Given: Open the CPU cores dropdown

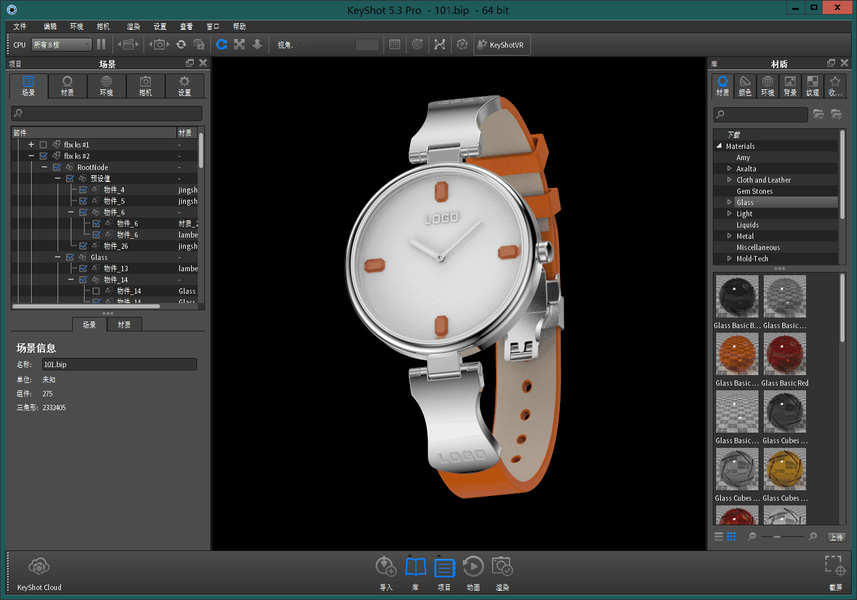Looking at the screenshot, I should tap(61, 45).
